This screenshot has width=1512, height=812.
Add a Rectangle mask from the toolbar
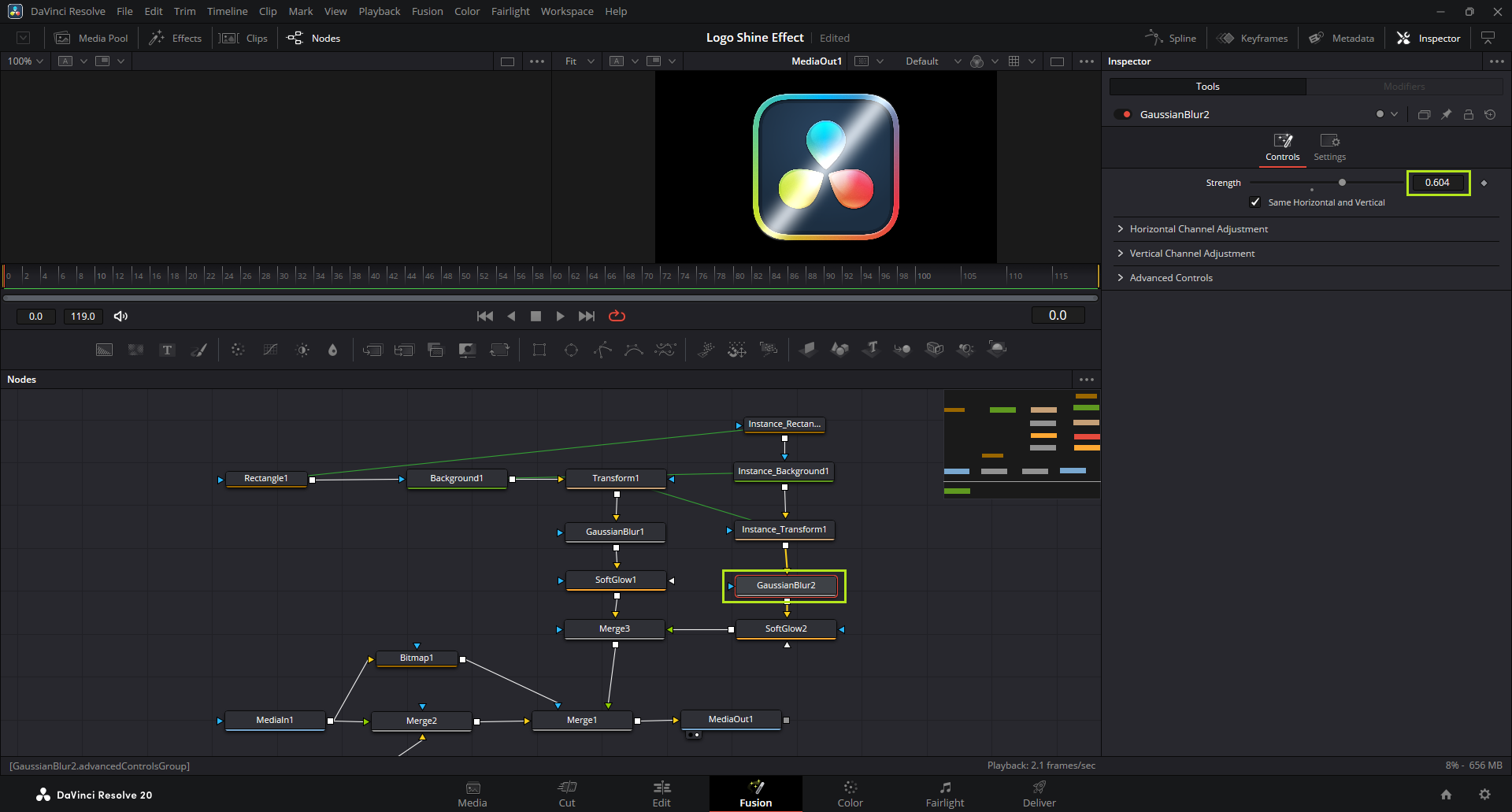[539, 350]
